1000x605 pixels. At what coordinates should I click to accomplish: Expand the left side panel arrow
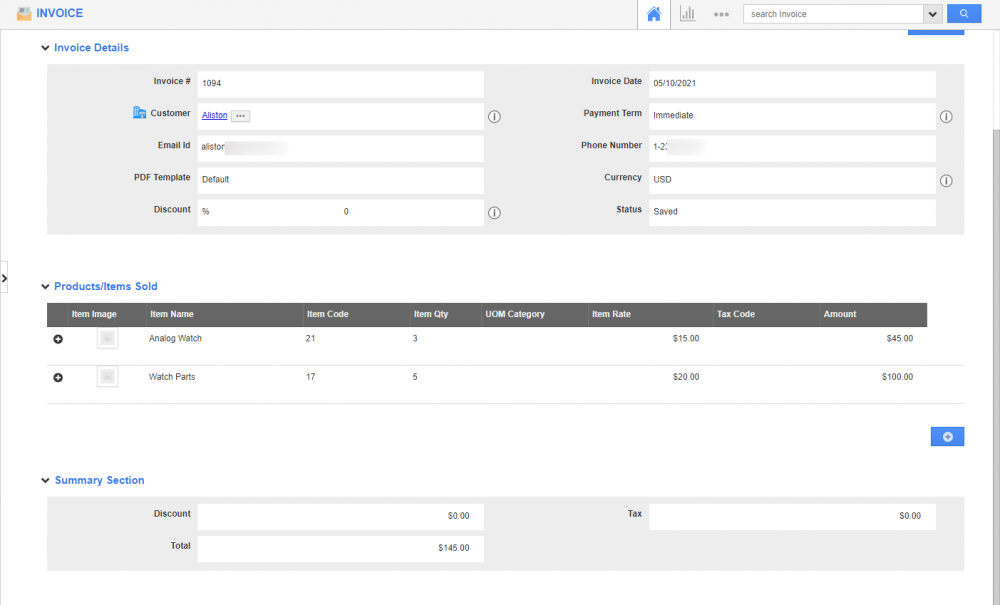(x=4, y=277)
